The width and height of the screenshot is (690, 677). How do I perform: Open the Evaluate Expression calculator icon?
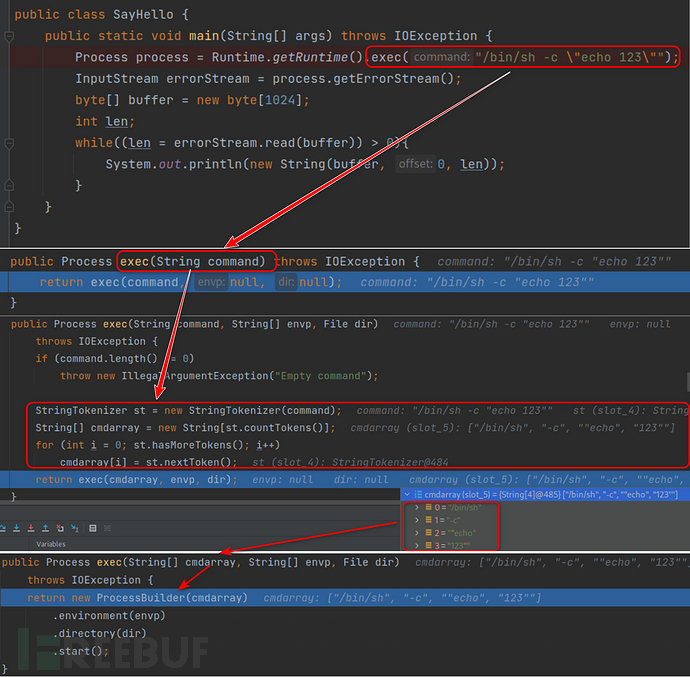[92, 527]
